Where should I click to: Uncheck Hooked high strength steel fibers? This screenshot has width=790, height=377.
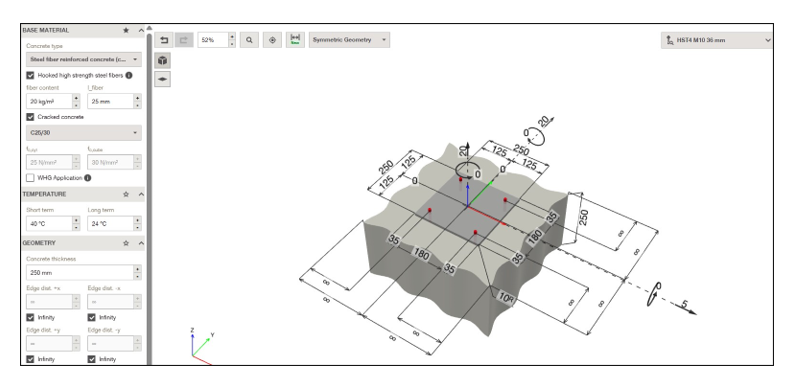(30, 76)
